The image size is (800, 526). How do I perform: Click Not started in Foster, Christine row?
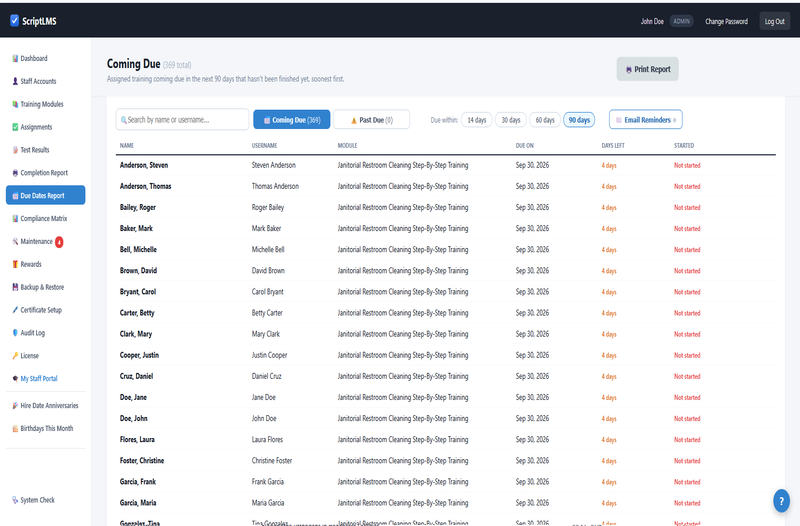(687, 461)
